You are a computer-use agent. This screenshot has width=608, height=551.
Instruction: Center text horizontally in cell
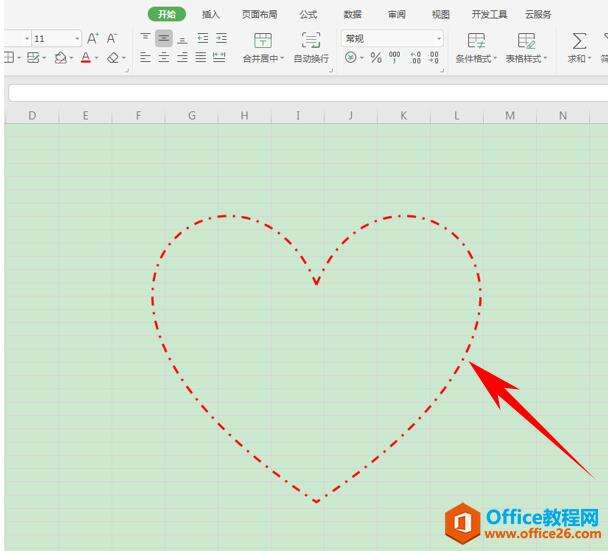coord(164,58)
